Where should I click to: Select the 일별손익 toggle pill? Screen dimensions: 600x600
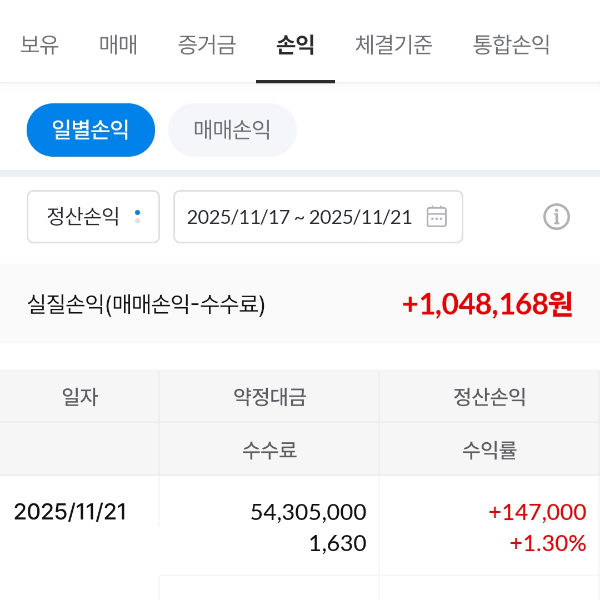click(91, 130)
